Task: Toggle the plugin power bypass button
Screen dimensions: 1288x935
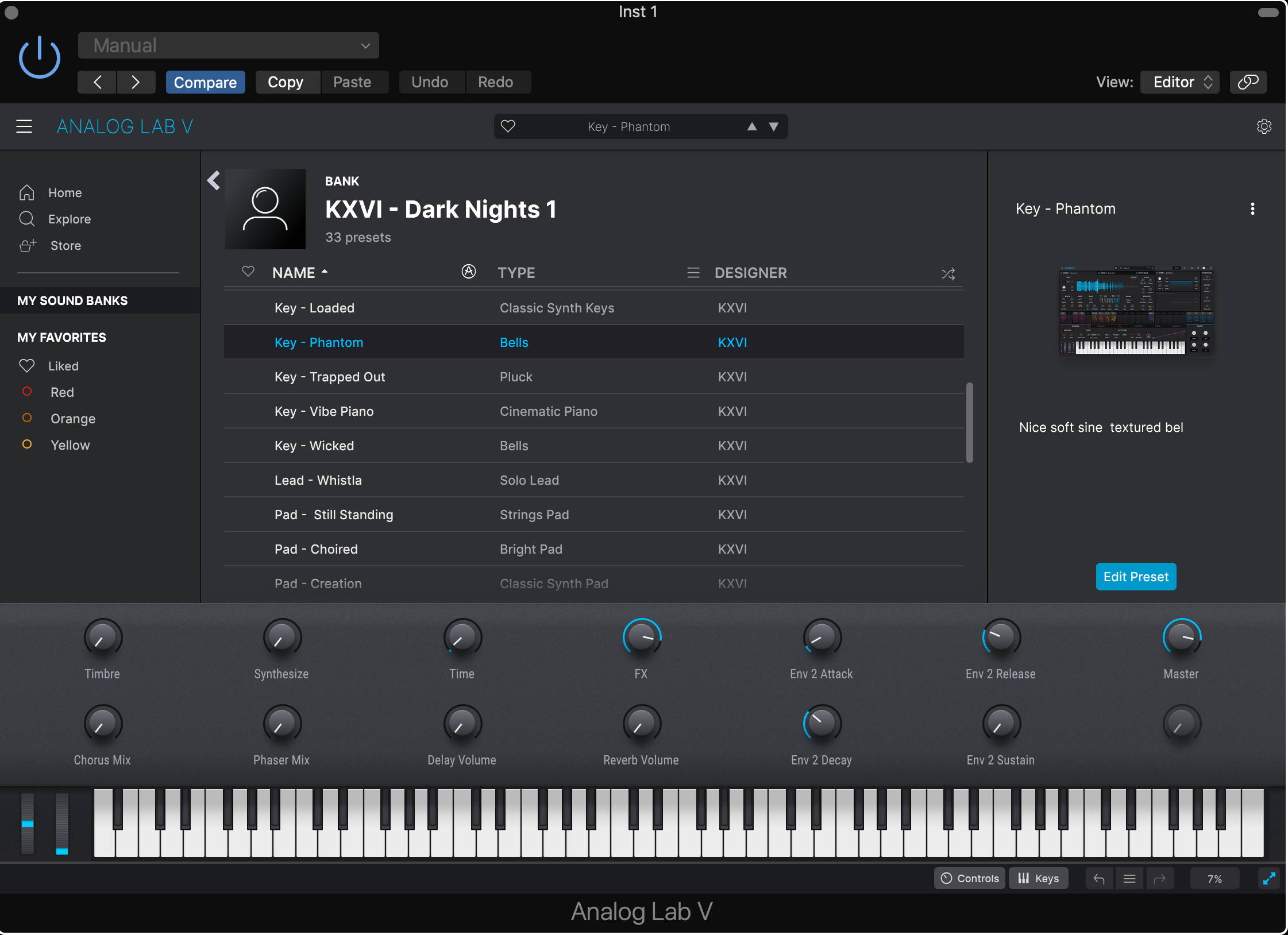Action: pos(39,57)
